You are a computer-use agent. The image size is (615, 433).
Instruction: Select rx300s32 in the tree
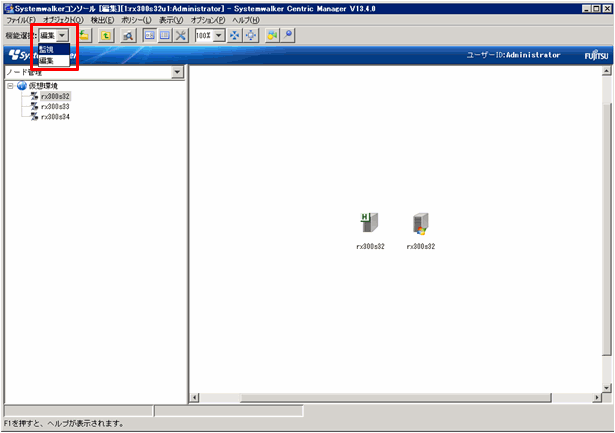tap(55, 96)
